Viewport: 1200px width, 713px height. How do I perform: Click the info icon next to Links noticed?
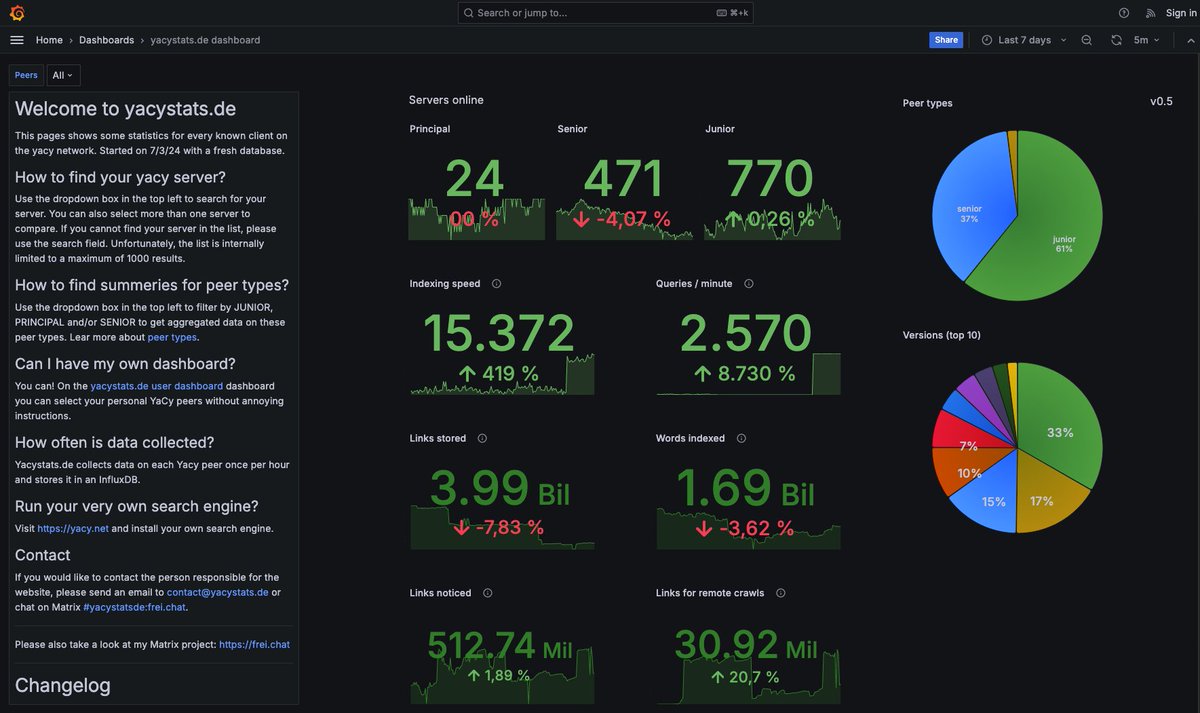(487, 592)
